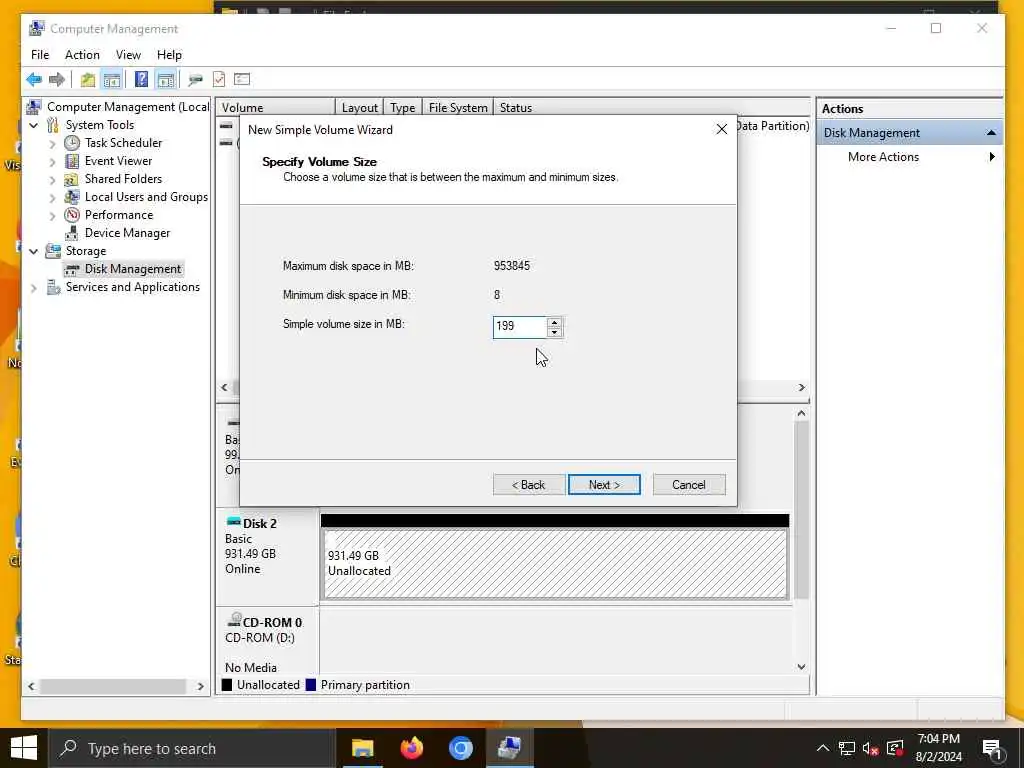Viewport: 1024px width, 768px height.
Task: Toggle Show/Hide Action Pane toolbar icon
Action: coord(166,80)
